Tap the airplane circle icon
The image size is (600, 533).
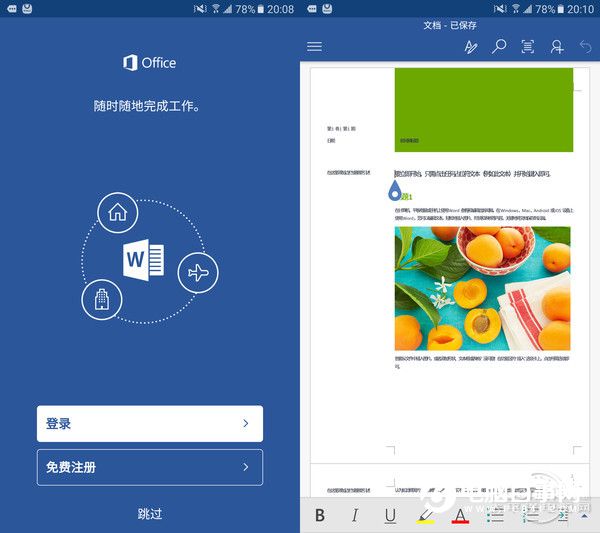tap(198, 273)
